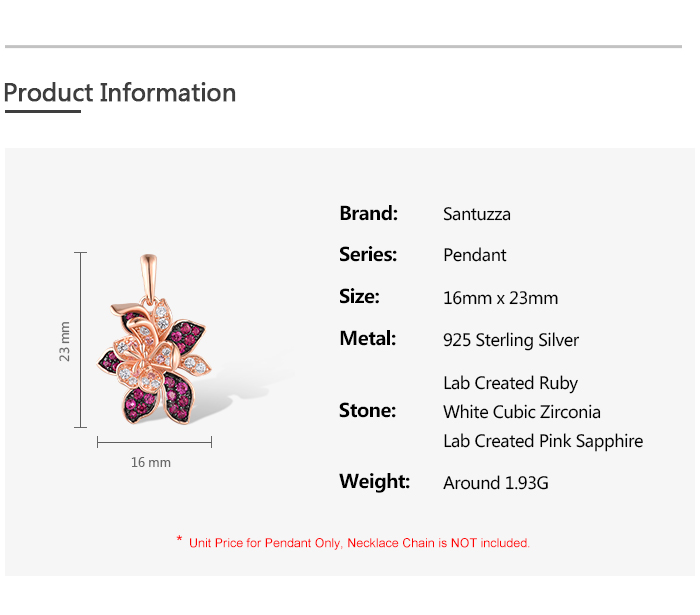Image resolution: width=700 pixels, height=615 pixels.
Task: Select the Pendant series value
Action: (x=475, y=255)
